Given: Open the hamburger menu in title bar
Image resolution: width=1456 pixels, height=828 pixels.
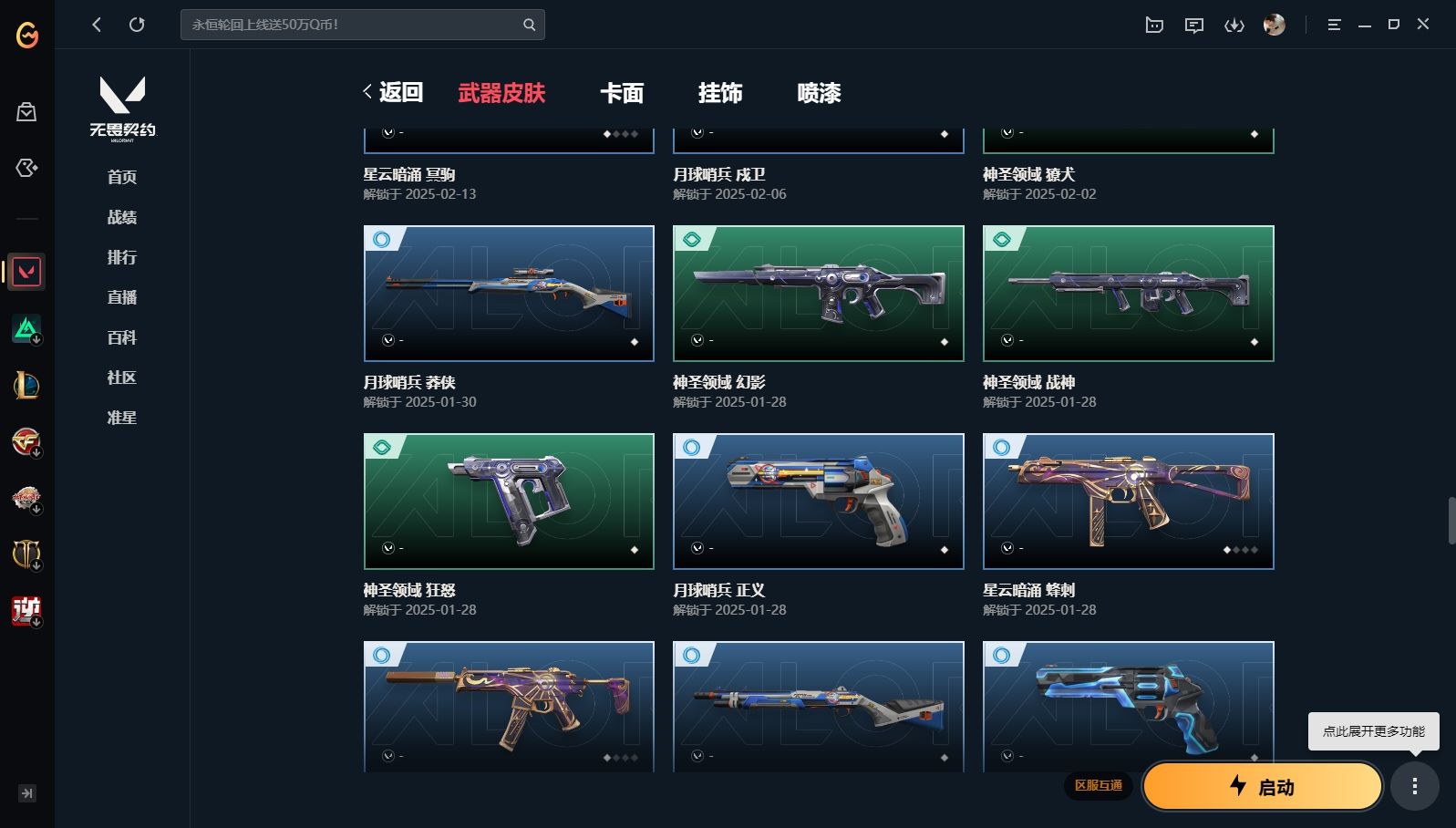Looking at the screenshot, I should point(1334,25).
